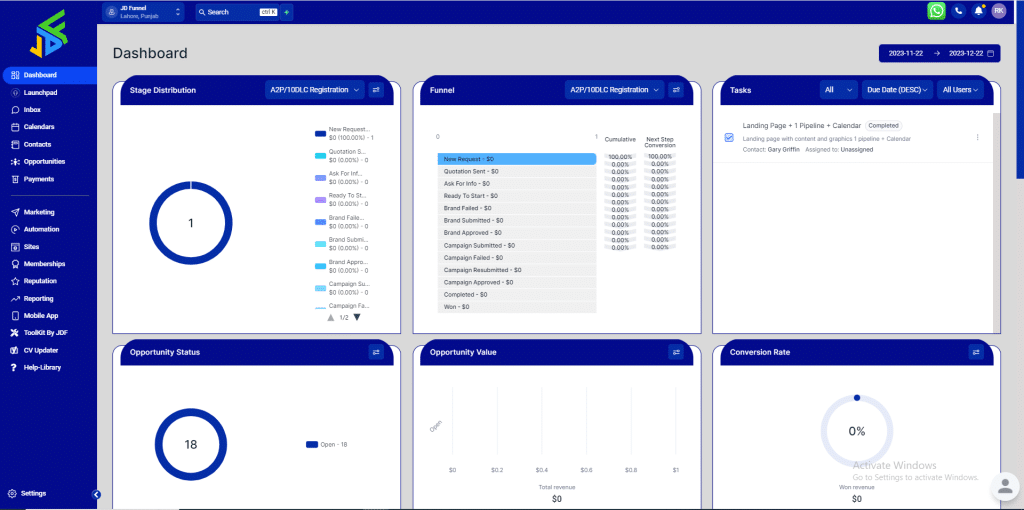Image resolution: width=1024 pixels, height=510 pixels.
Task: Open the All Users filter dropdown
Action: [960, 90]
